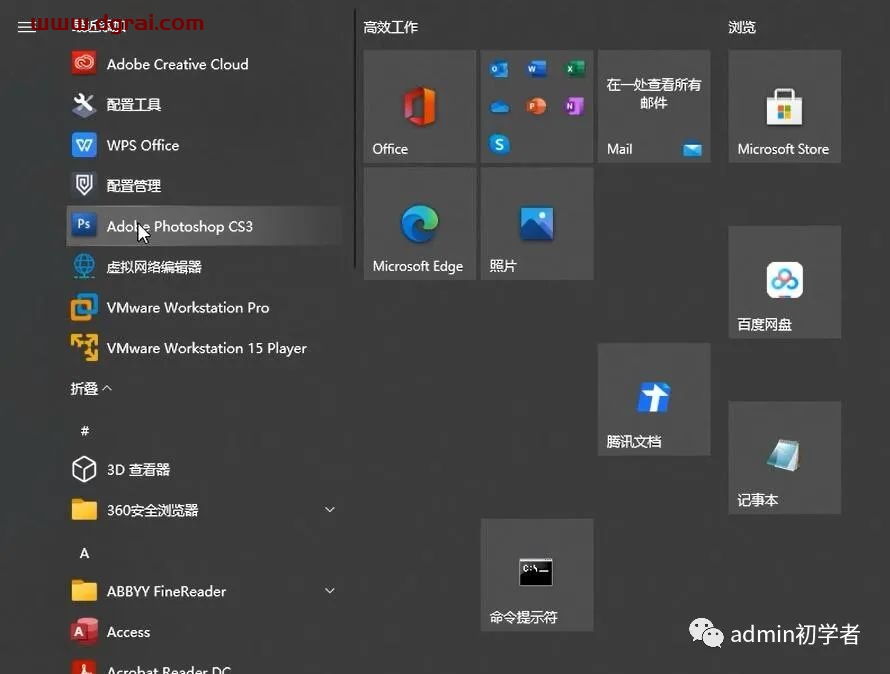The width and height of the screenshot is (890, 674).
Task: Launch Access from the app list
Action: 204,631
